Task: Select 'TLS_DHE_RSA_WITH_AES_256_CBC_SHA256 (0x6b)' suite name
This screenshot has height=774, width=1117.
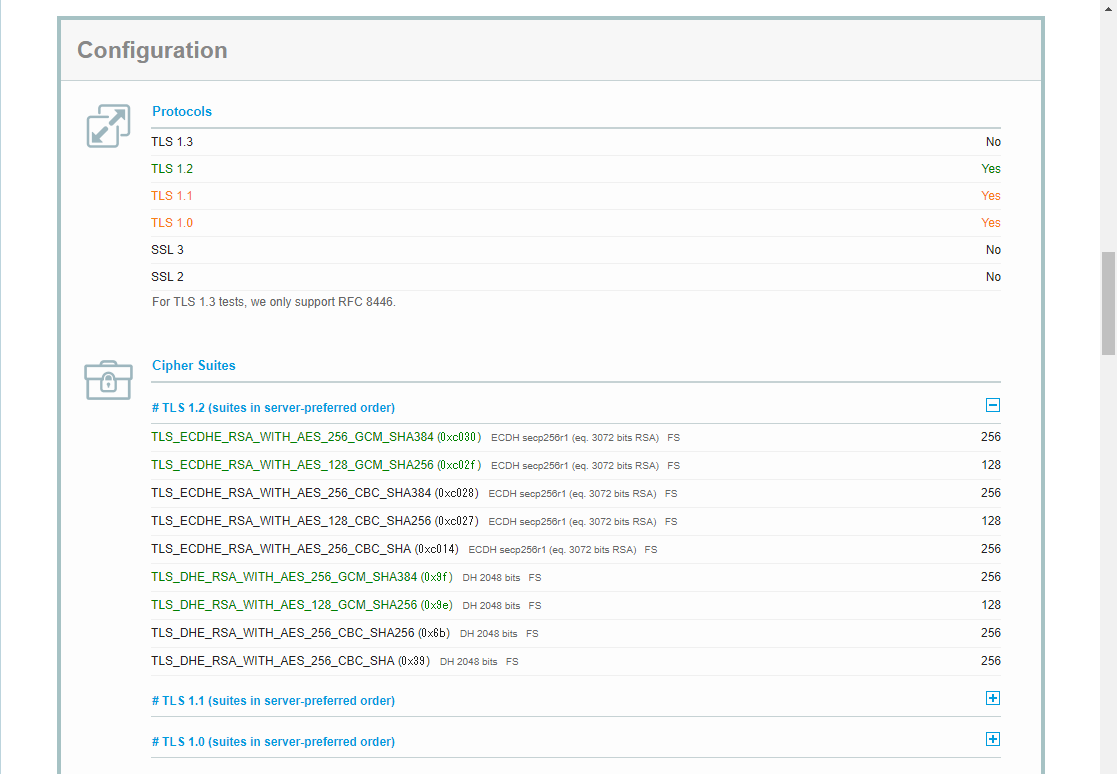Action: 301,633
